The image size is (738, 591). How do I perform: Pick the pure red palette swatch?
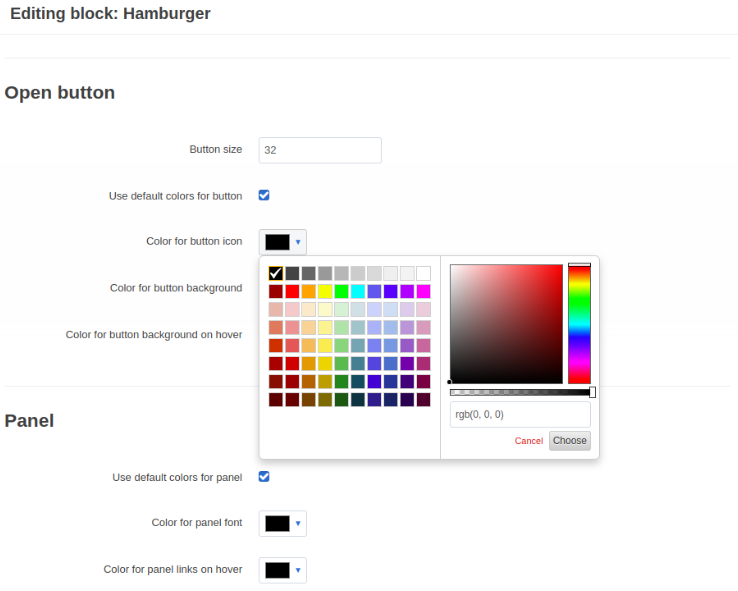click(x=292, y=291)
